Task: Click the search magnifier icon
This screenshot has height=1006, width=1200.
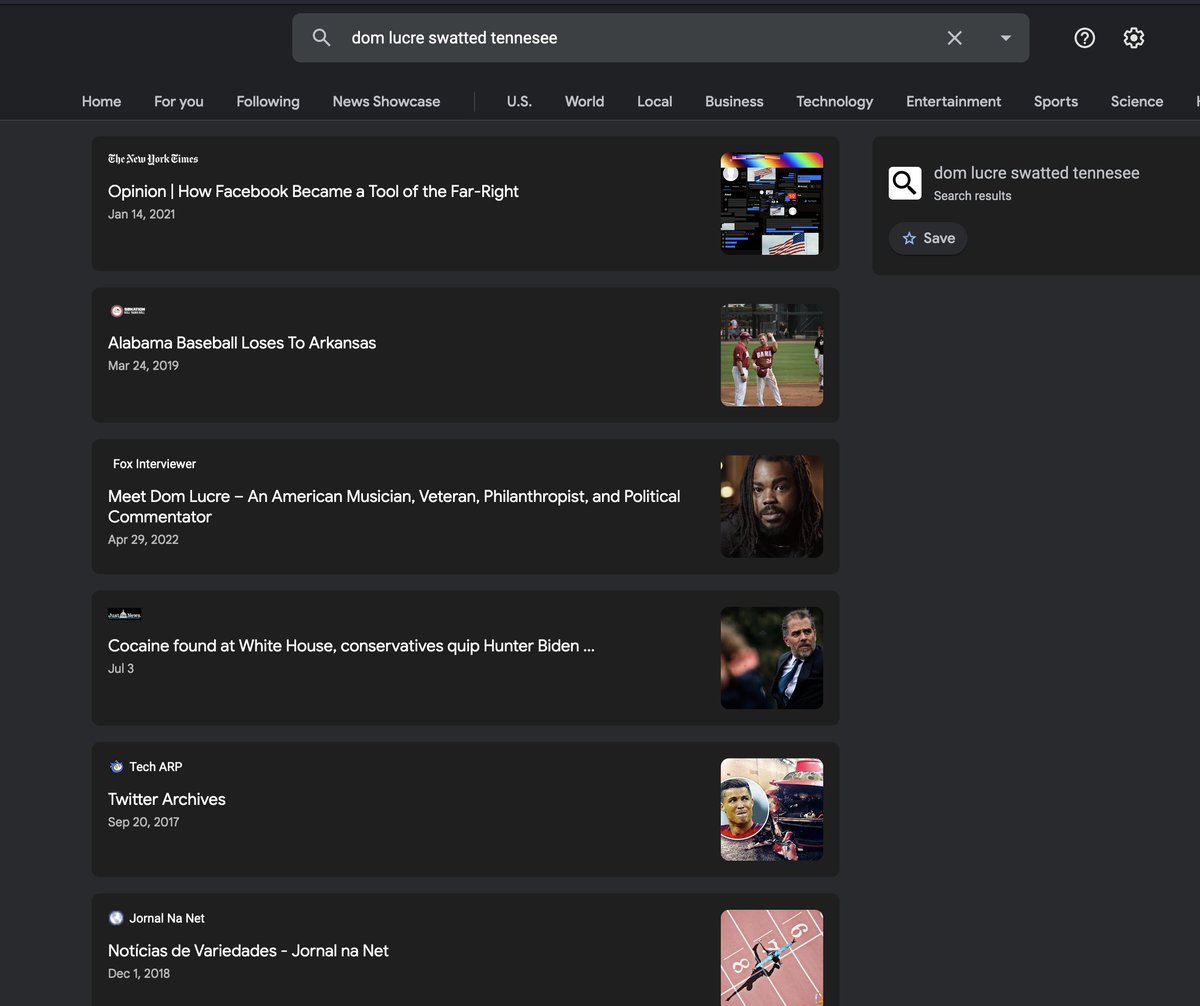Action: [x=321, y=38]
